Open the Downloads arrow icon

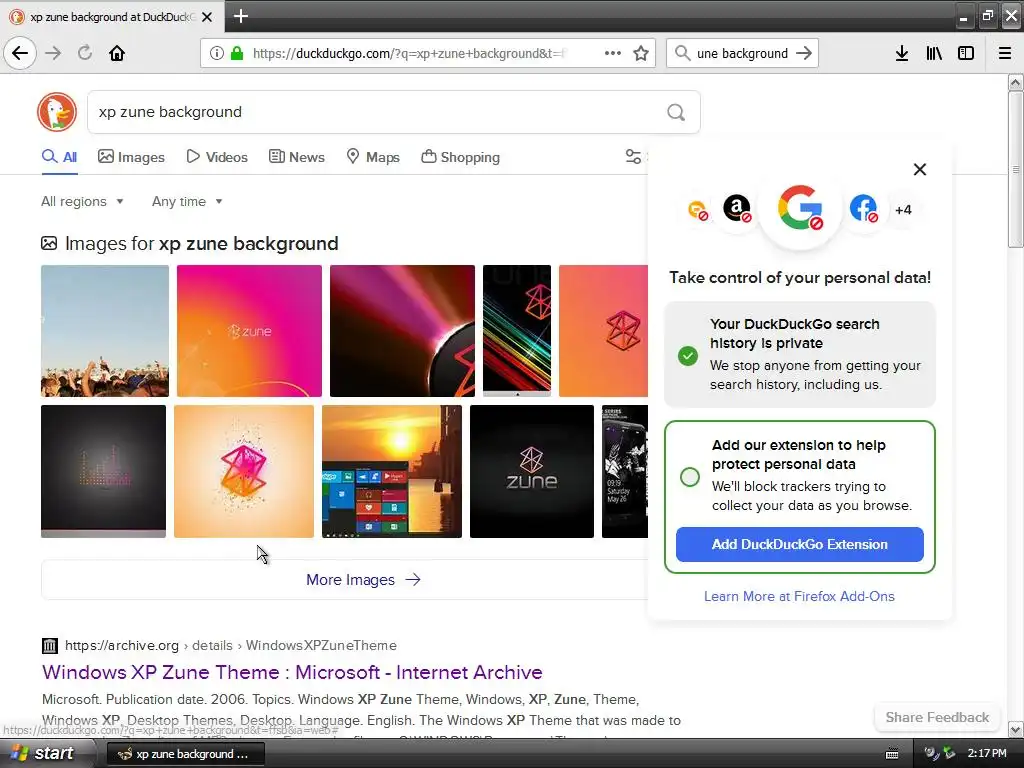click(902, 54)
